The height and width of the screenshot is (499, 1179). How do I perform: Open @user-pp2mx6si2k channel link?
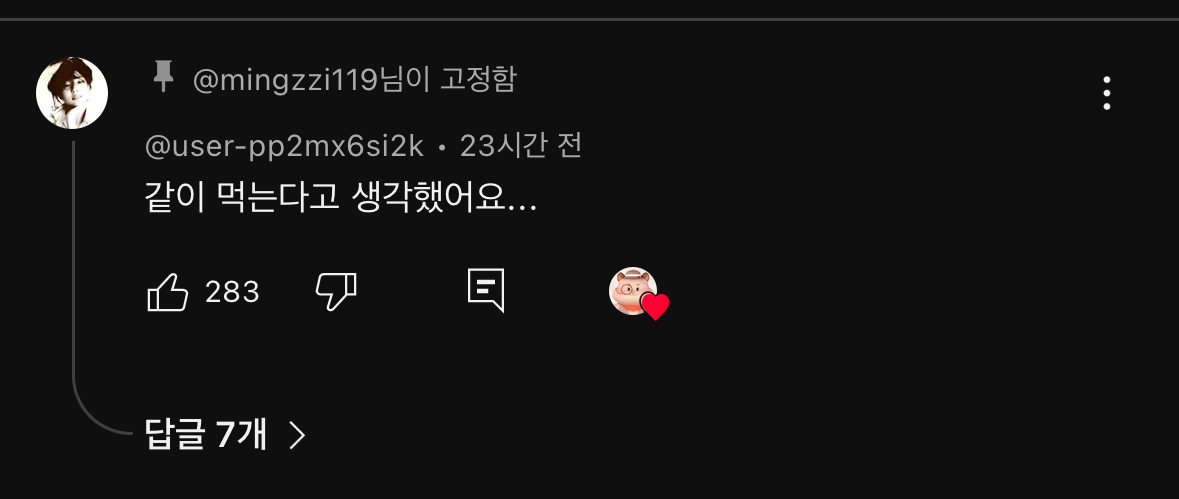(284, 146)
